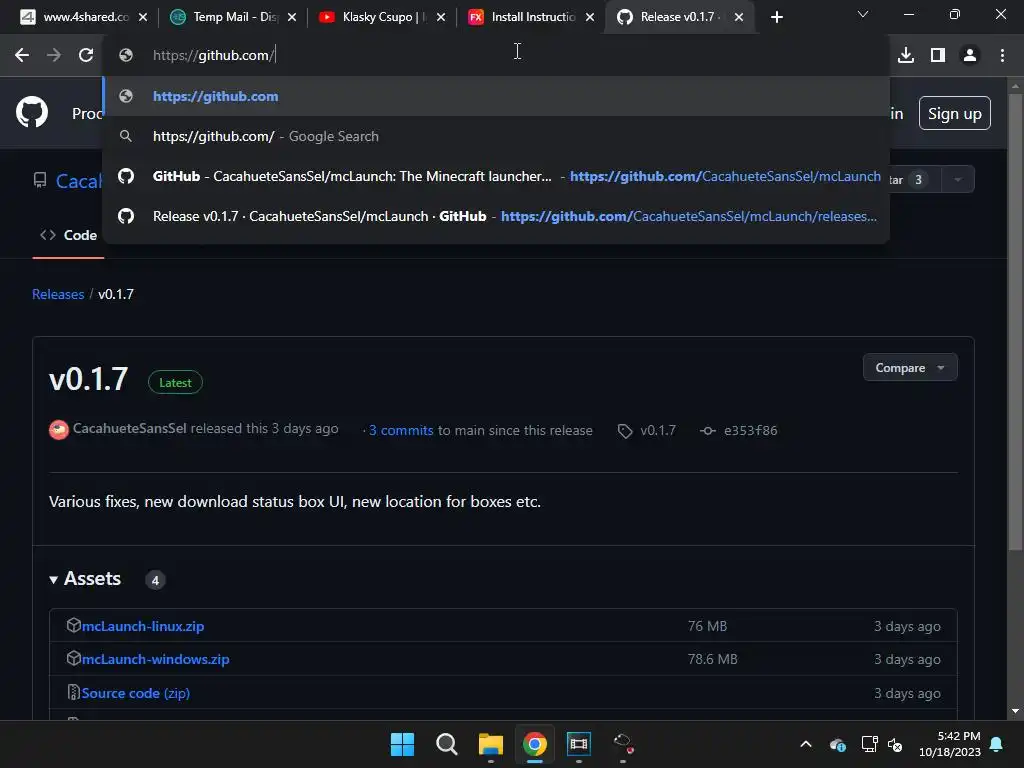The image size is (1024, 768).
Task: Close the Temp Mail tab
Action: pos(292,17)
